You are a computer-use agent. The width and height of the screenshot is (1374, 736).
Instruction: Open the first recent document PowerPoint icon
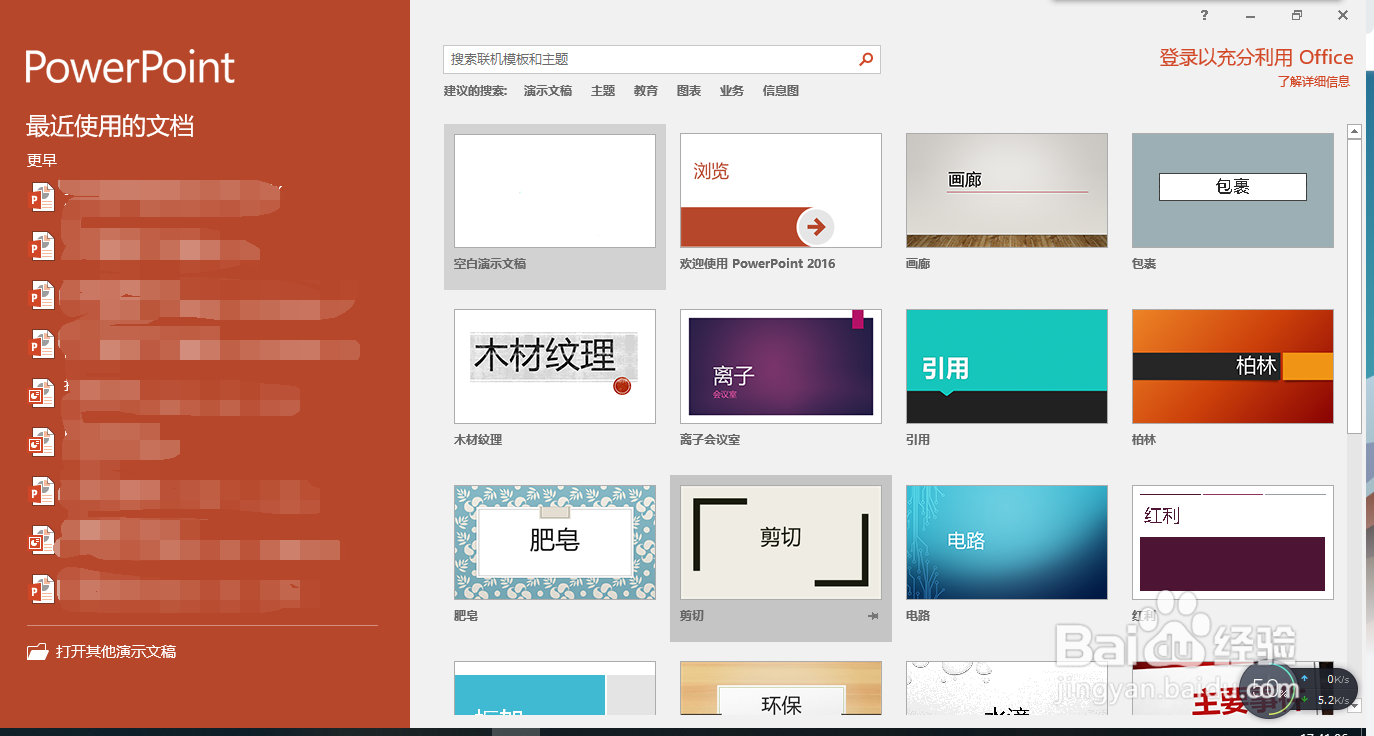click(41, 198)
